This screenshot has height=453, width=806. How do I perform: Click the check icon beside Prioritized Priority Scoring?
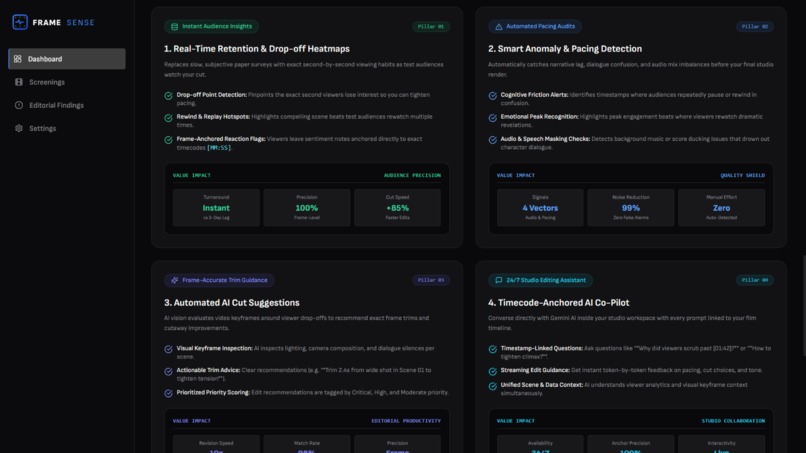[x=168, y=393]
